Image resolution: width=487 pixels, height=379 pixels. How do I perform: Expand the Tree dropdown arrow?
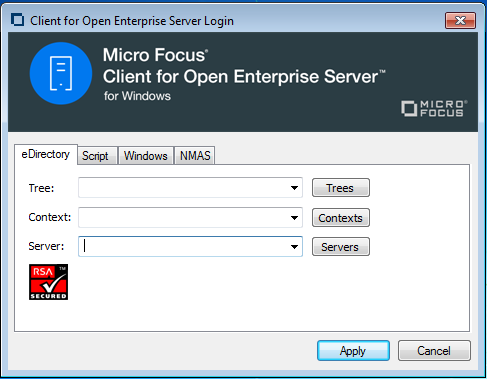[294, 188]
